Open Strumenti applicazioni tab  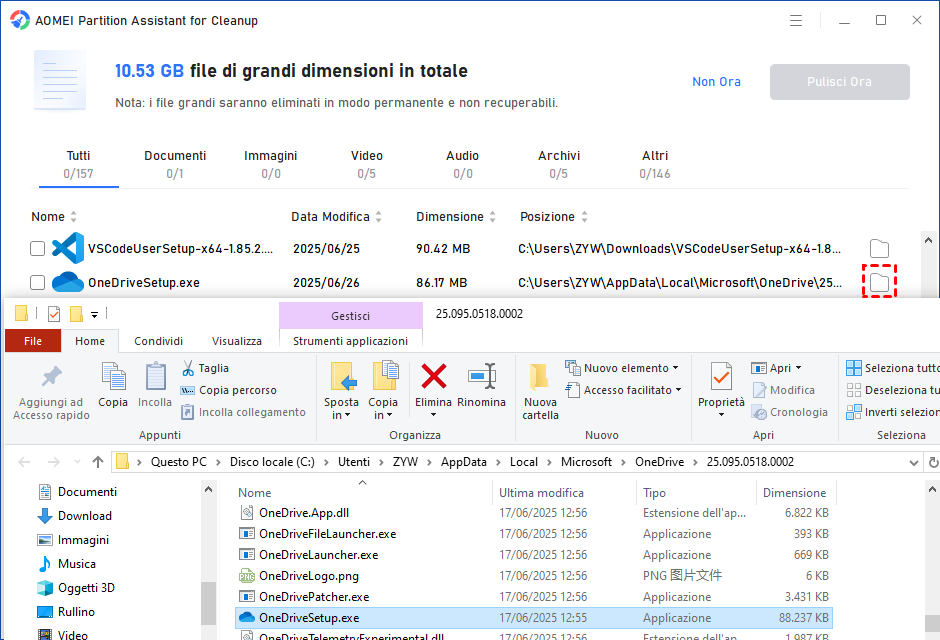pos(351,341)
